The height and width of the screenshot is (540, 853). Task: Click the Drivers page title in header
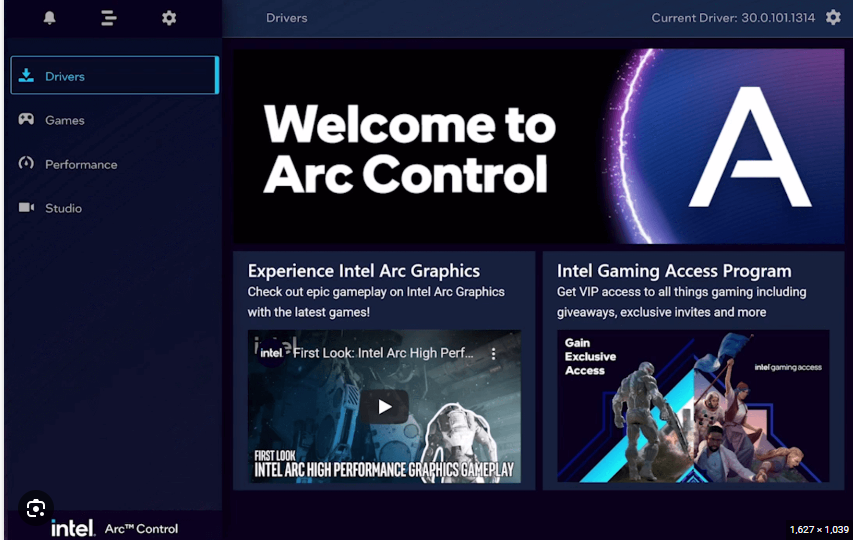(287, 18)
